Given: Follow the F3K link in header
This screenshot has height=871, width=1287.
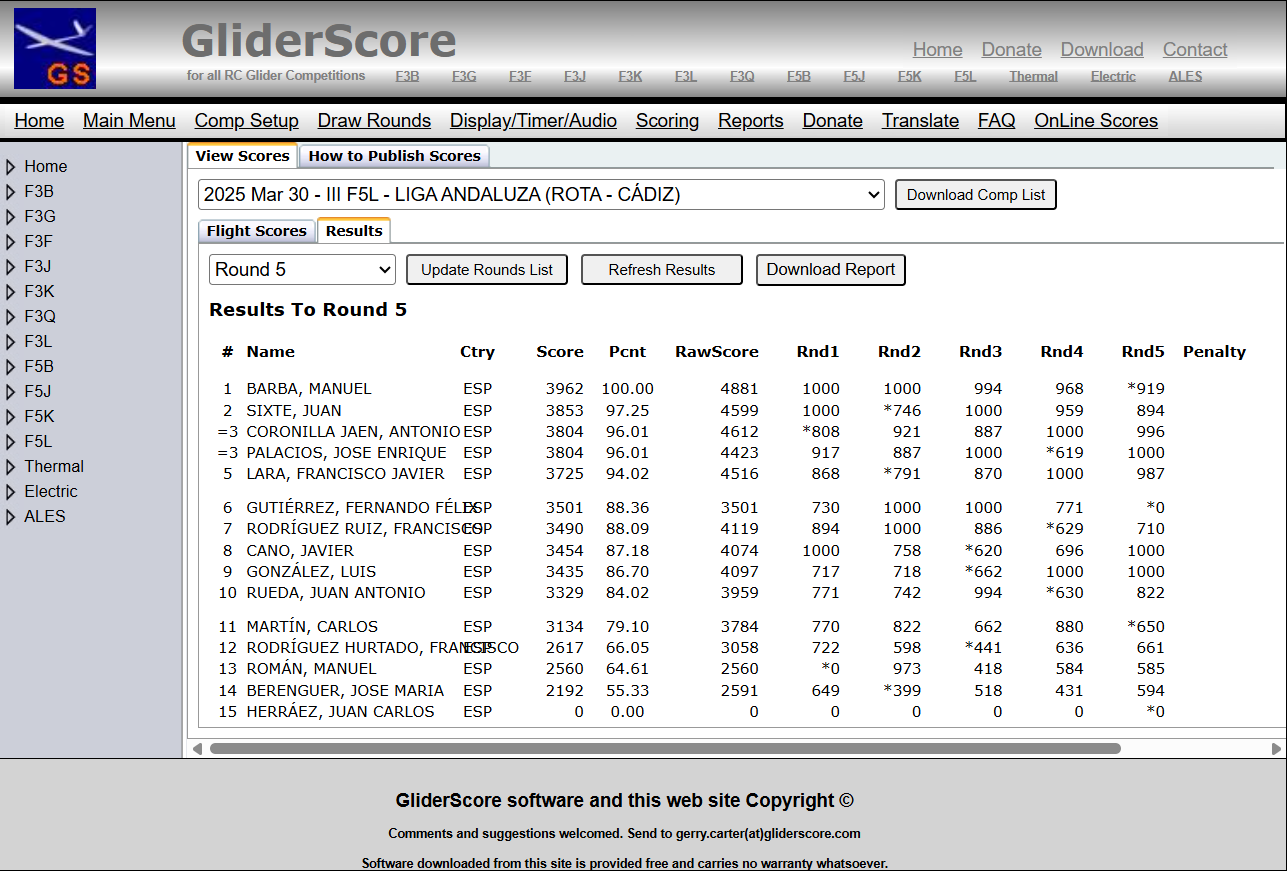Looking at the screenshot, I should (630, 77).
